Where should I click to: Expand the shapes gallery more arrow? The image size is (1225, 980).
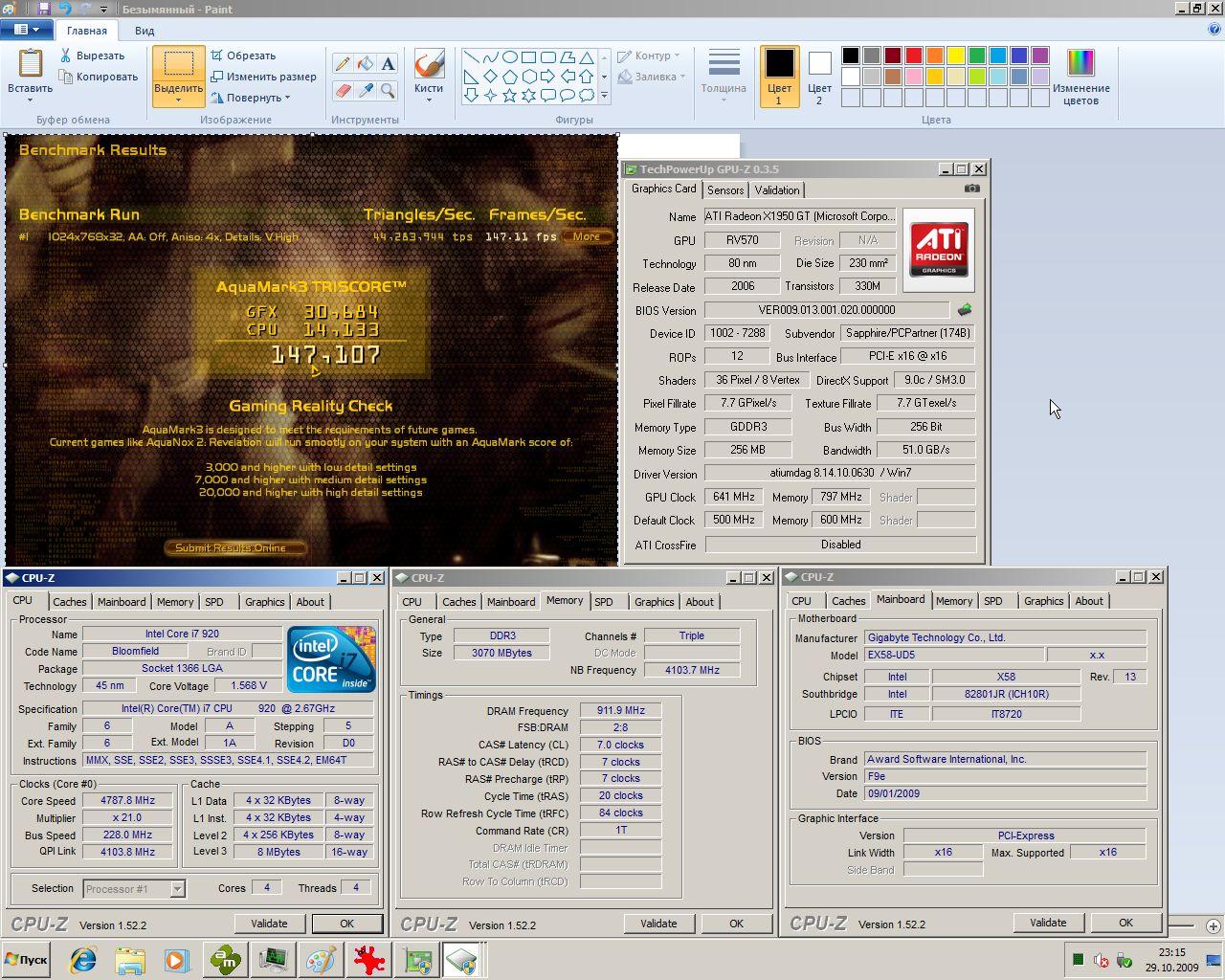click(604, 95)
